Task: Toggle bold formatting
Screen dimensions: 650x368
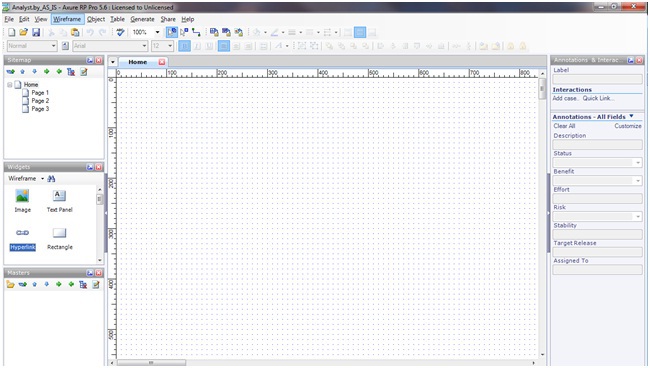Action: pyautogui.click(x=184, y=46)
